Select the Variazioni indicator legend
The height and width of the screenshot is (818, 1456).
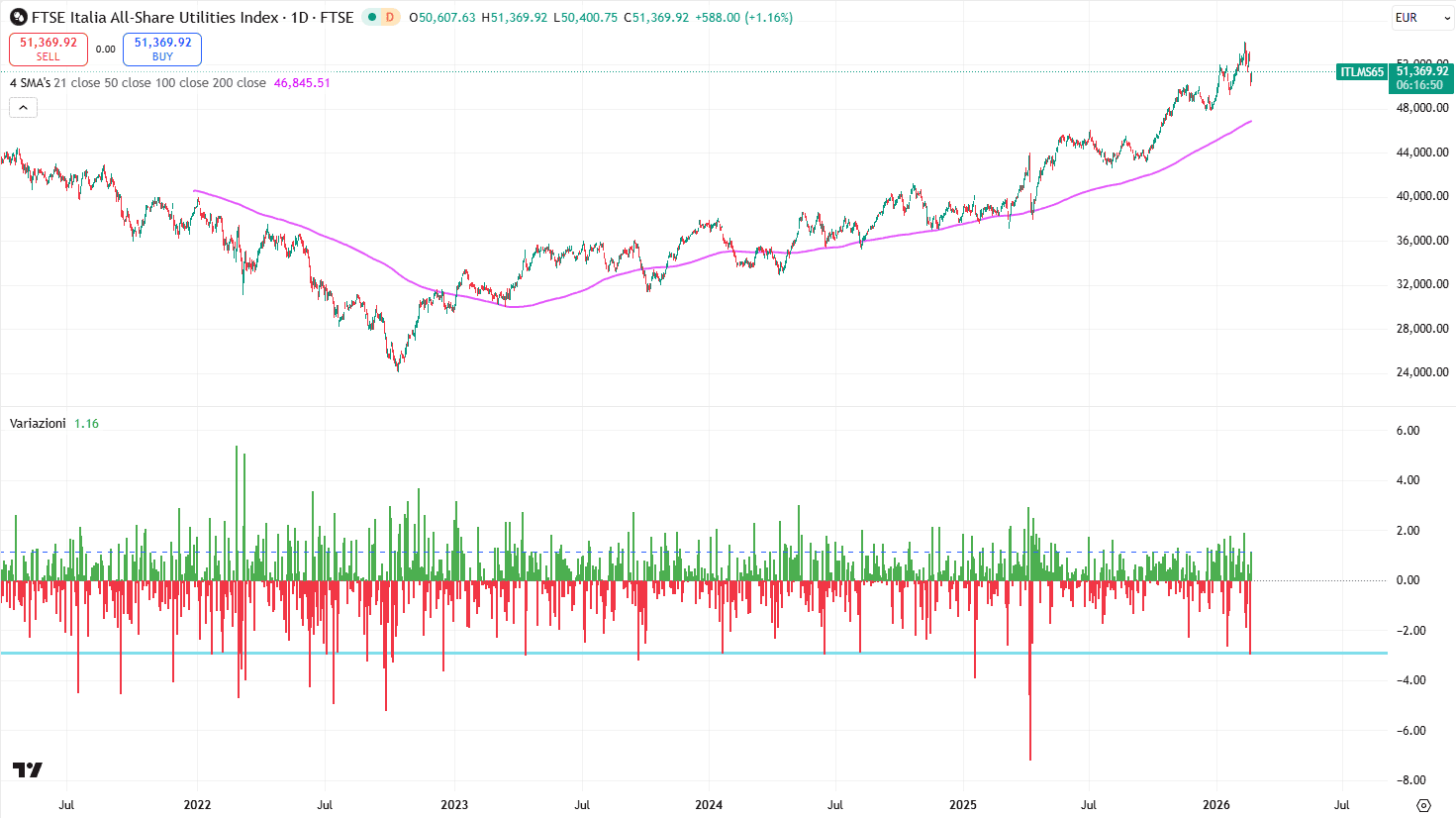(38, 424)
